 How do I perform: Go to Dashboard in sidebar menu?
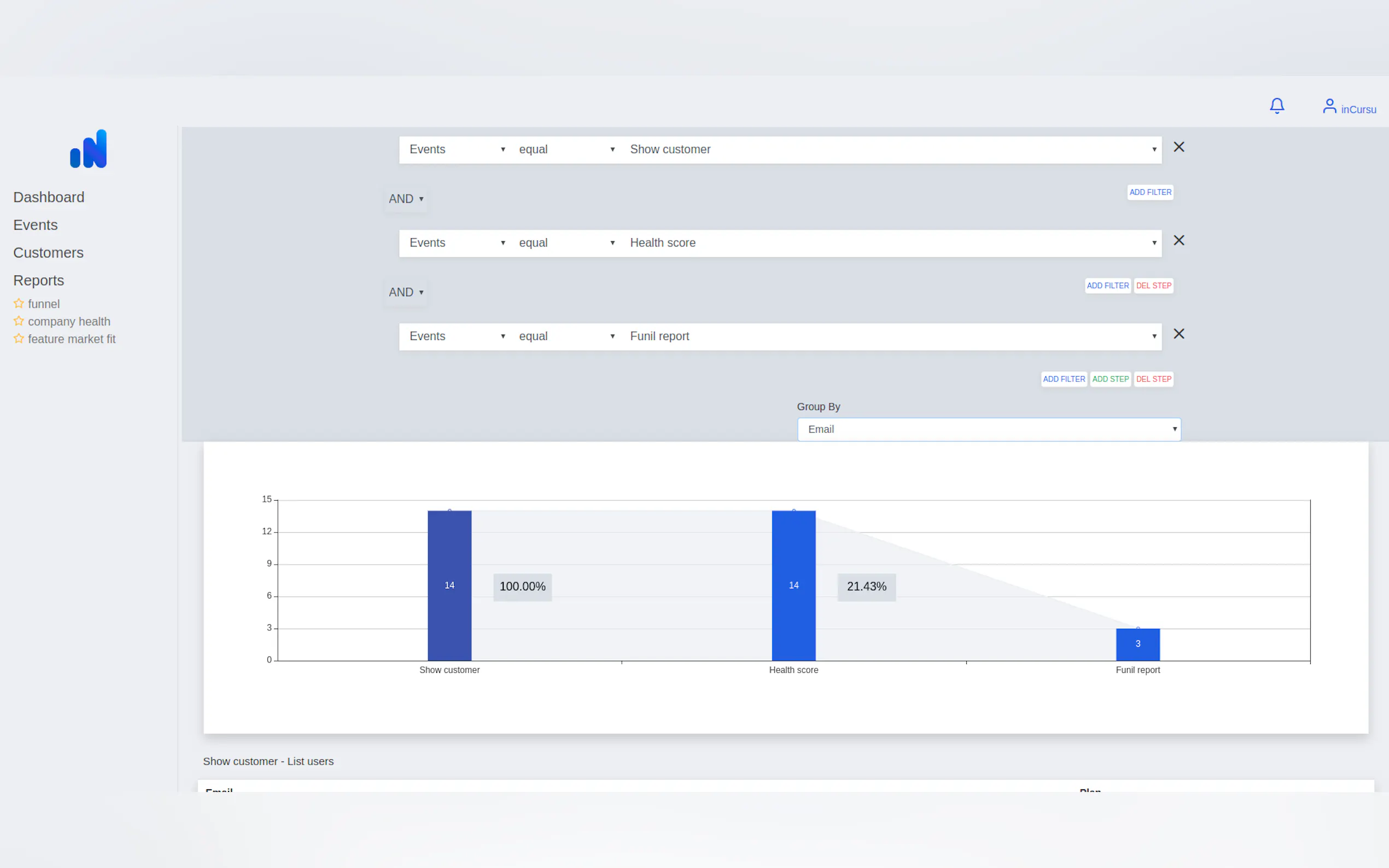click(x=49, y=197)
